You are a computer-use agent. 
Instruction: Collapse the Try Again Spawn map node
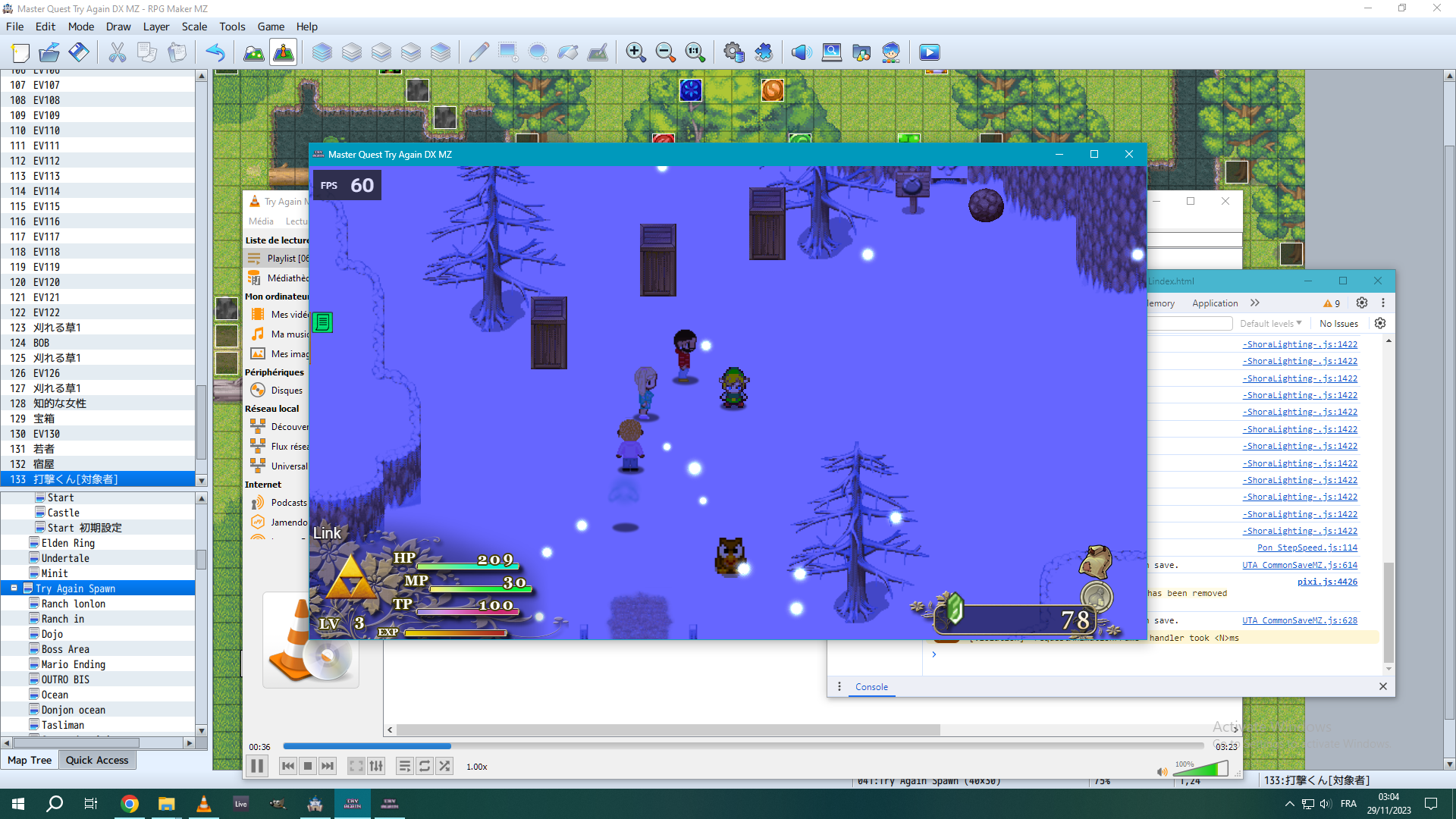14,588
